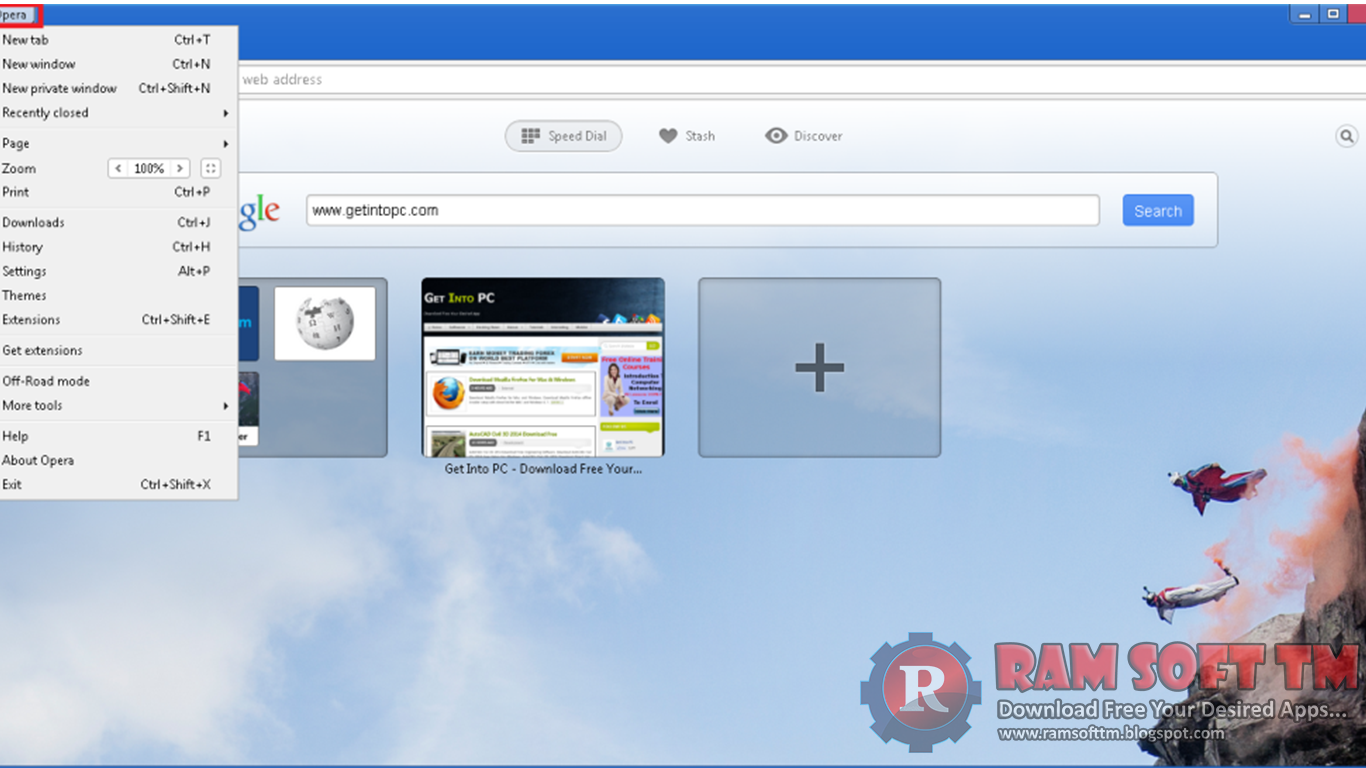The width and height of the screenshot is (1366, 768).
Task: Switch to Speed Dial view
Action: pyautogui.click(x=563, y=136)
